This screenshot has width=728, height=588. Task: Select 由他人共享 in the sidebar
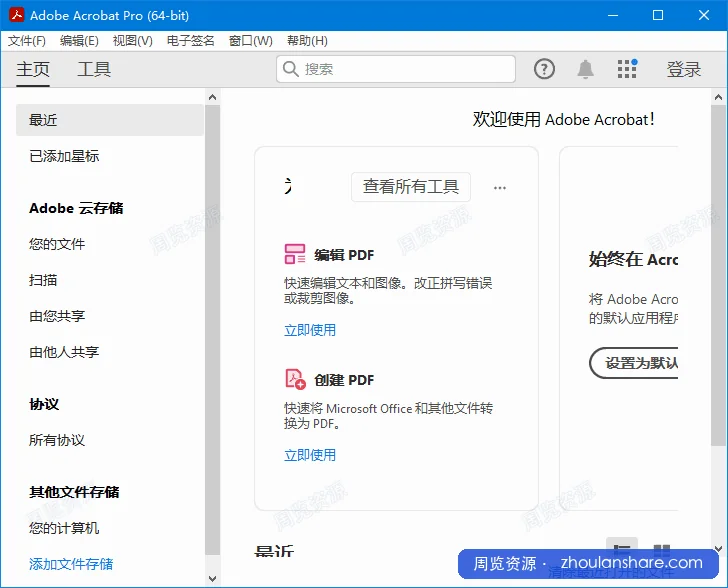pos(64,352)
